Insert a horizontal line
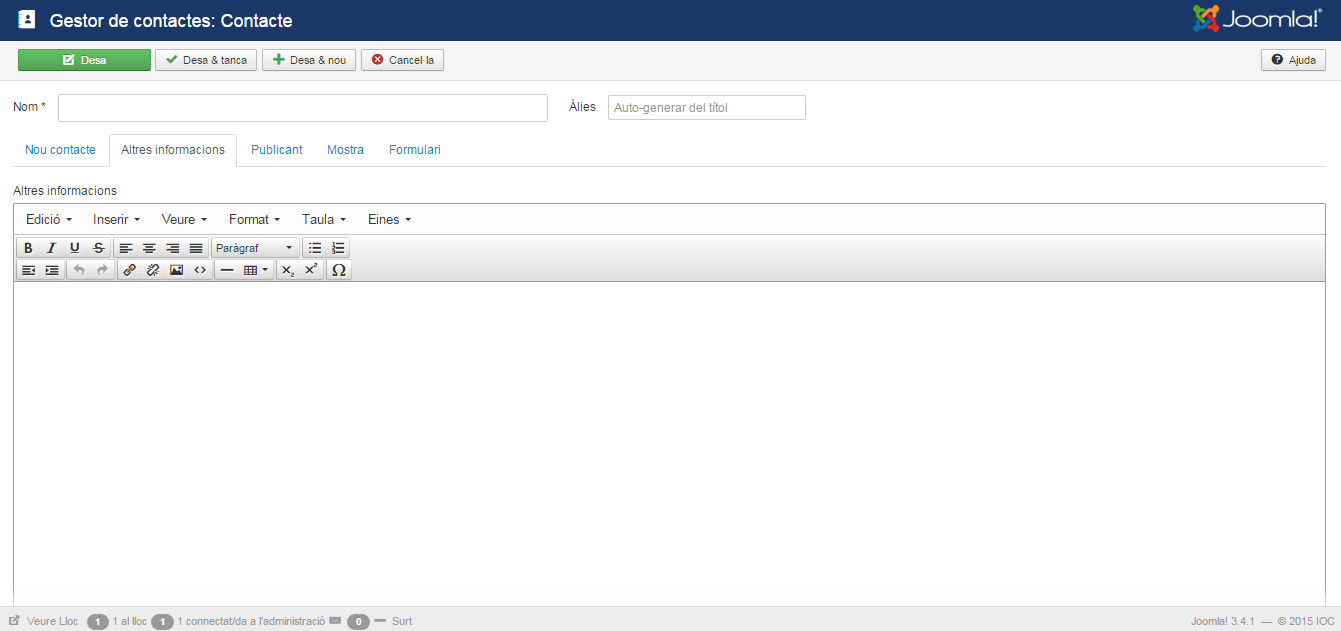Image resolution: width=1341 pixels, height=631 pixels. pyautogui.click(x=227, y=270)
